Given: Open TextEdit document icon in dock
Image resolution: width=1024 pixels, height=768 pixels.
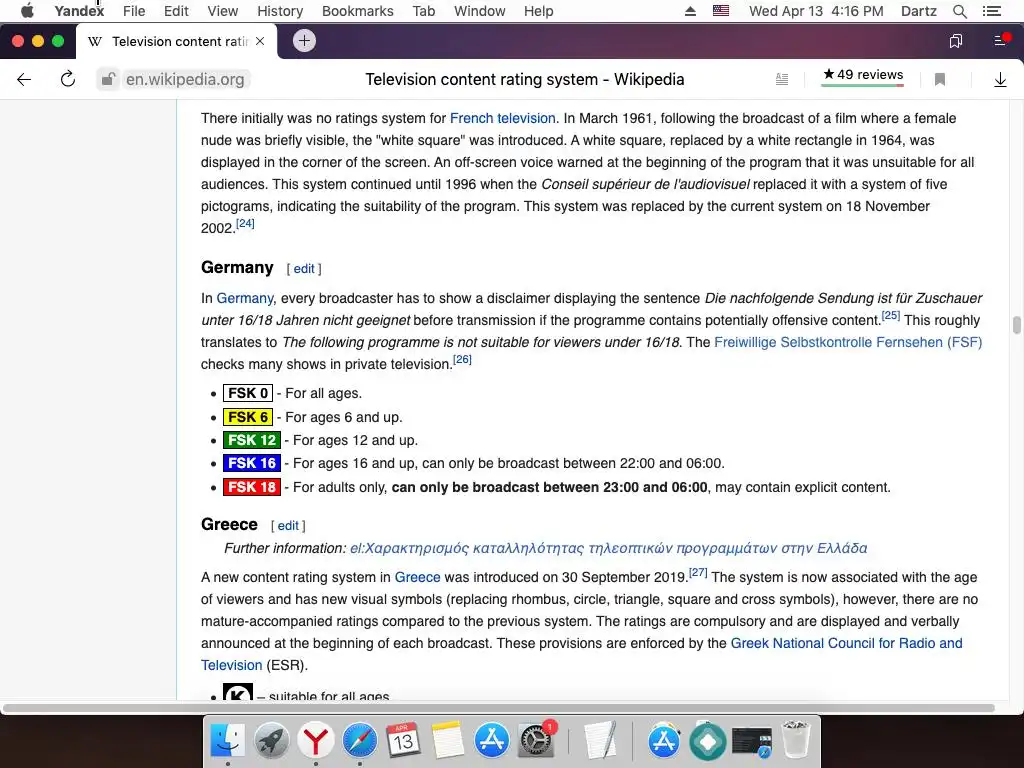Looking at the screenshot, I should (600, 741).
